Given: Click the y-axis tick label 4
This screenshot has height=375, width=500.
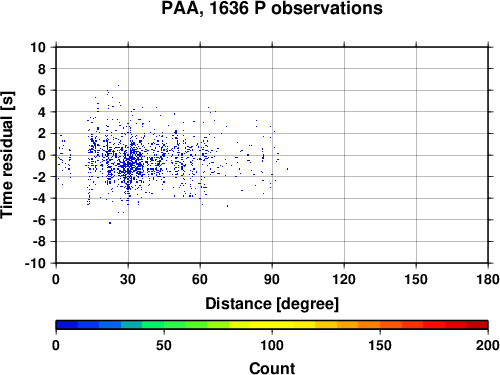Looking at the screenshot, I should 42,112.
